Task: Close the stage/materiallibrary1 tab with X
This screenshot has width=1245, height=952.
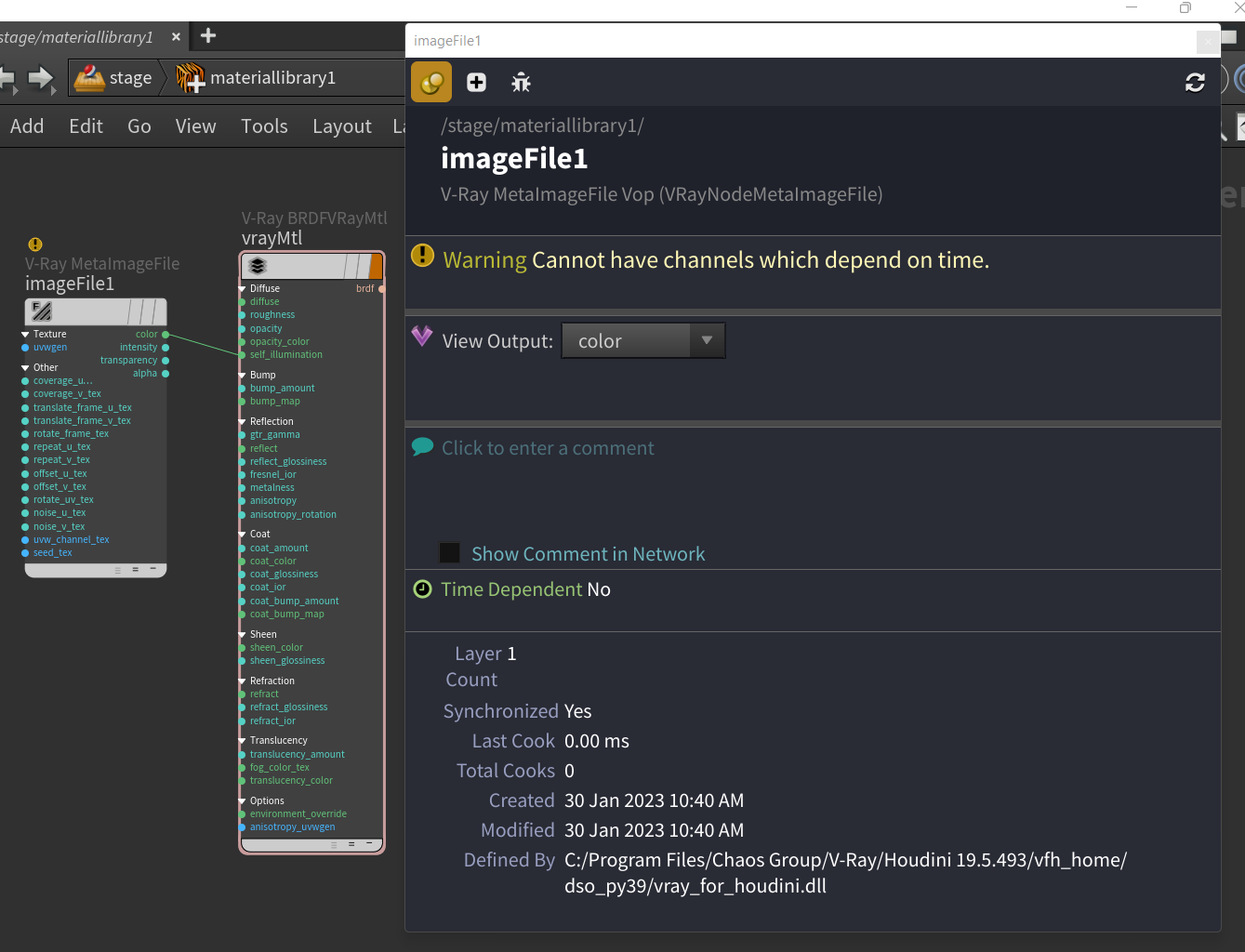Action: [x=176, y=36]
